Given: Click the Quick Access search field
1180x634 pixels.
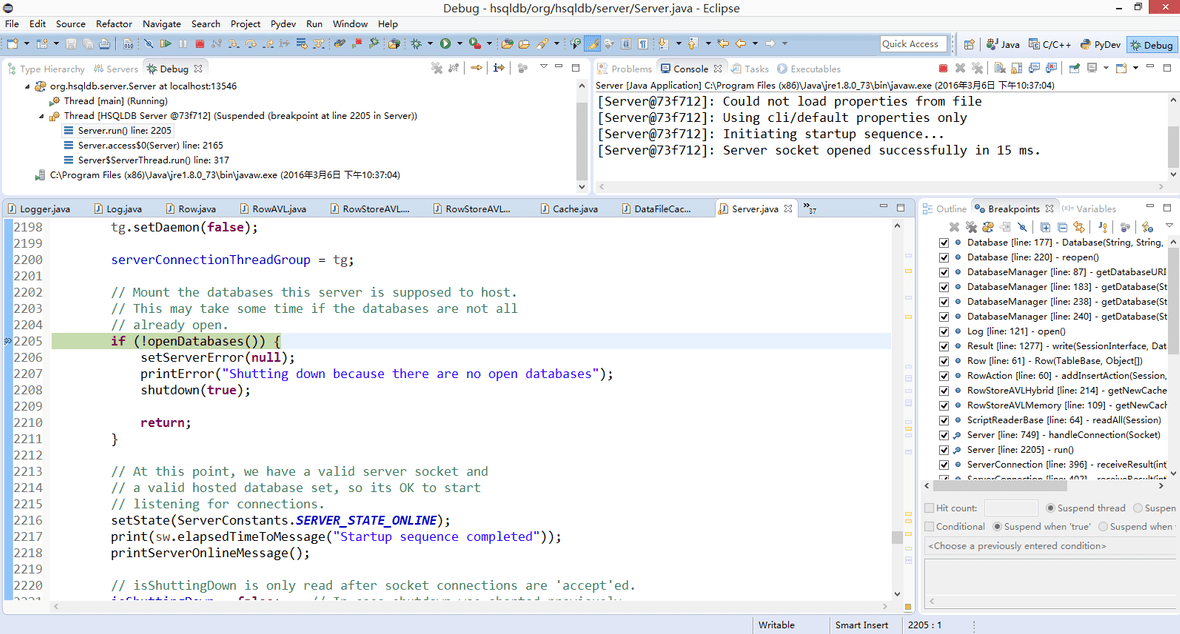Looking at the screenshot, I should (915, 44).
